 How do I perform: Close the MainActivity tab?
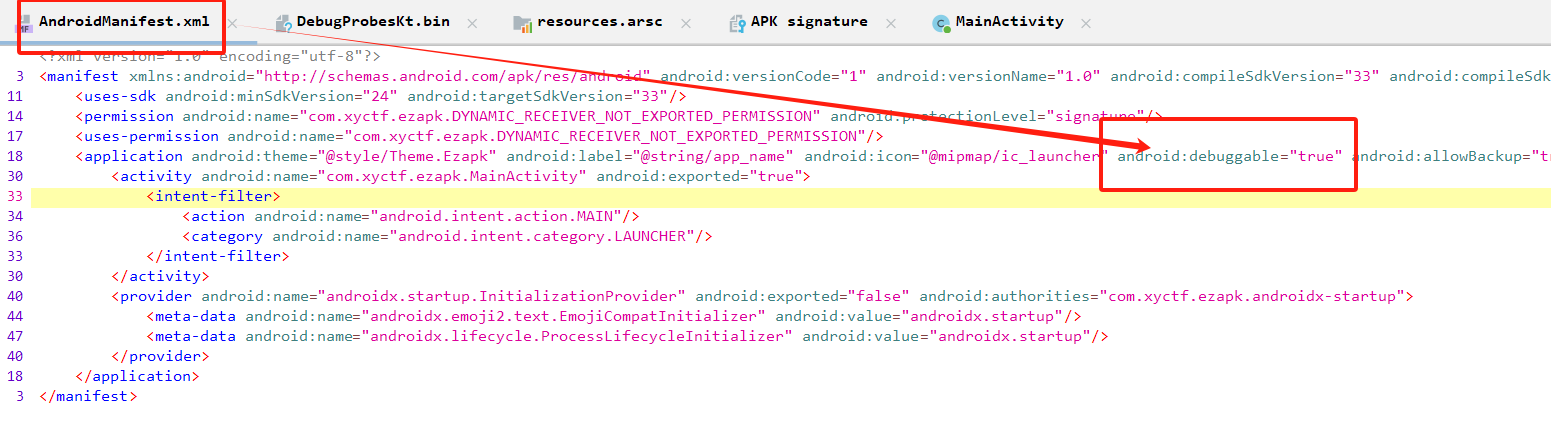coord(1086,23)
